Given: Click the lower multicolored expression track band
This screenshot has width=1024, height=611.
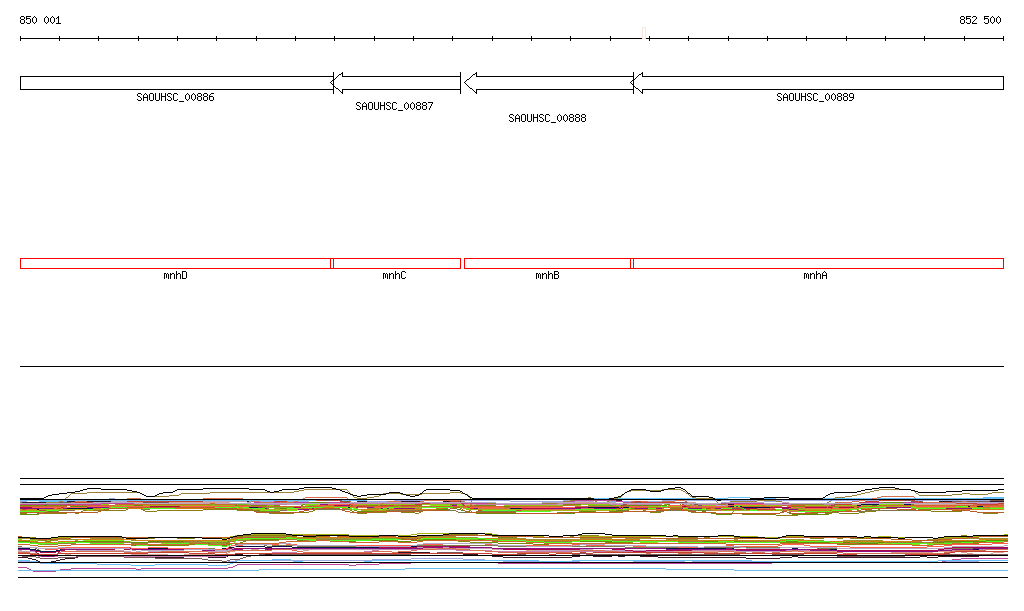Looking at the screenshot, I should [x=510, y=547].
